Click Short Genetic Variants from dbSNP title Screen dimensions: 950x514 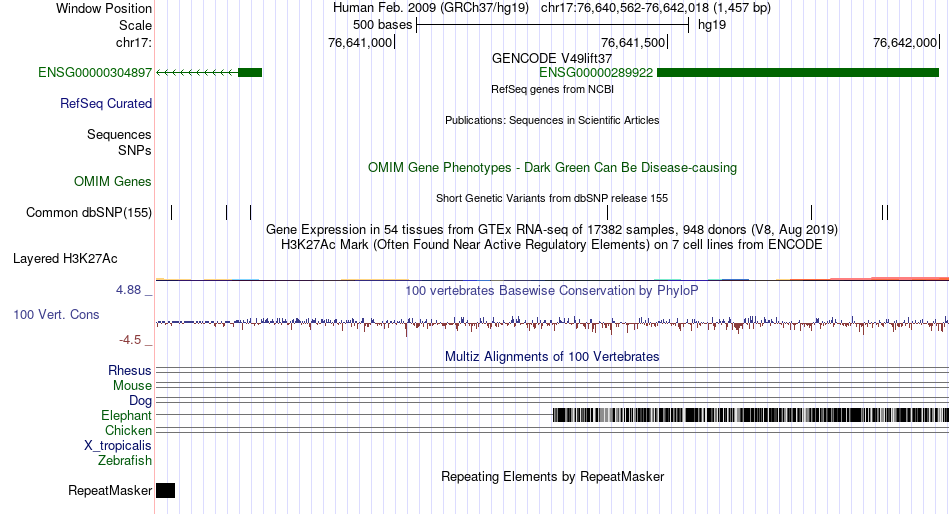pos(552,198)
